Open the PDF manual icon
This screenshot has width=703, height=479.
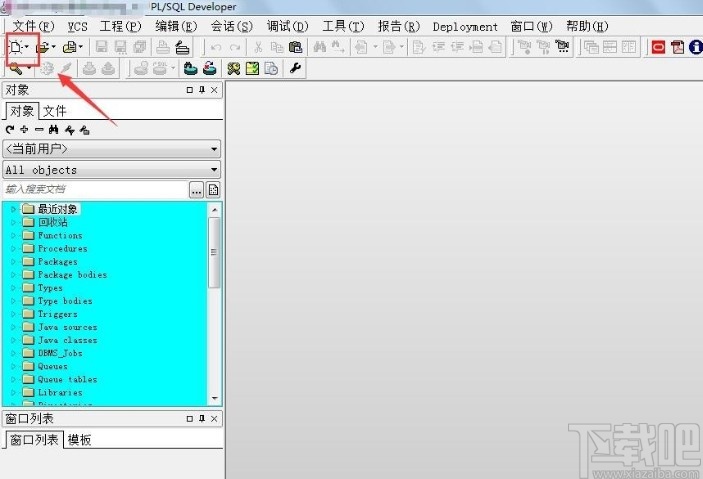(677, 47)
